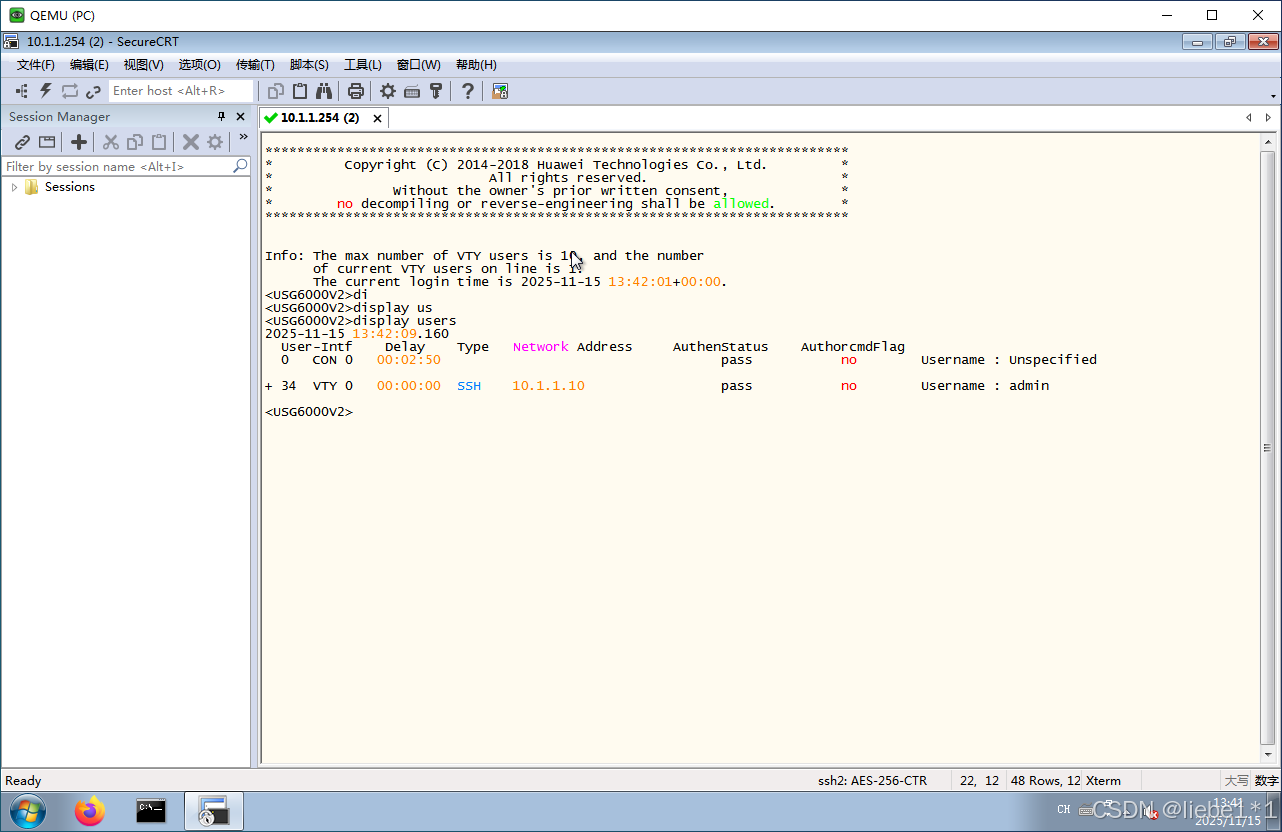Image resolution: width=1282 pixels, height=832 pixels.
Task: Click the Copy icon in main toolbar
Action: (276, 91)
